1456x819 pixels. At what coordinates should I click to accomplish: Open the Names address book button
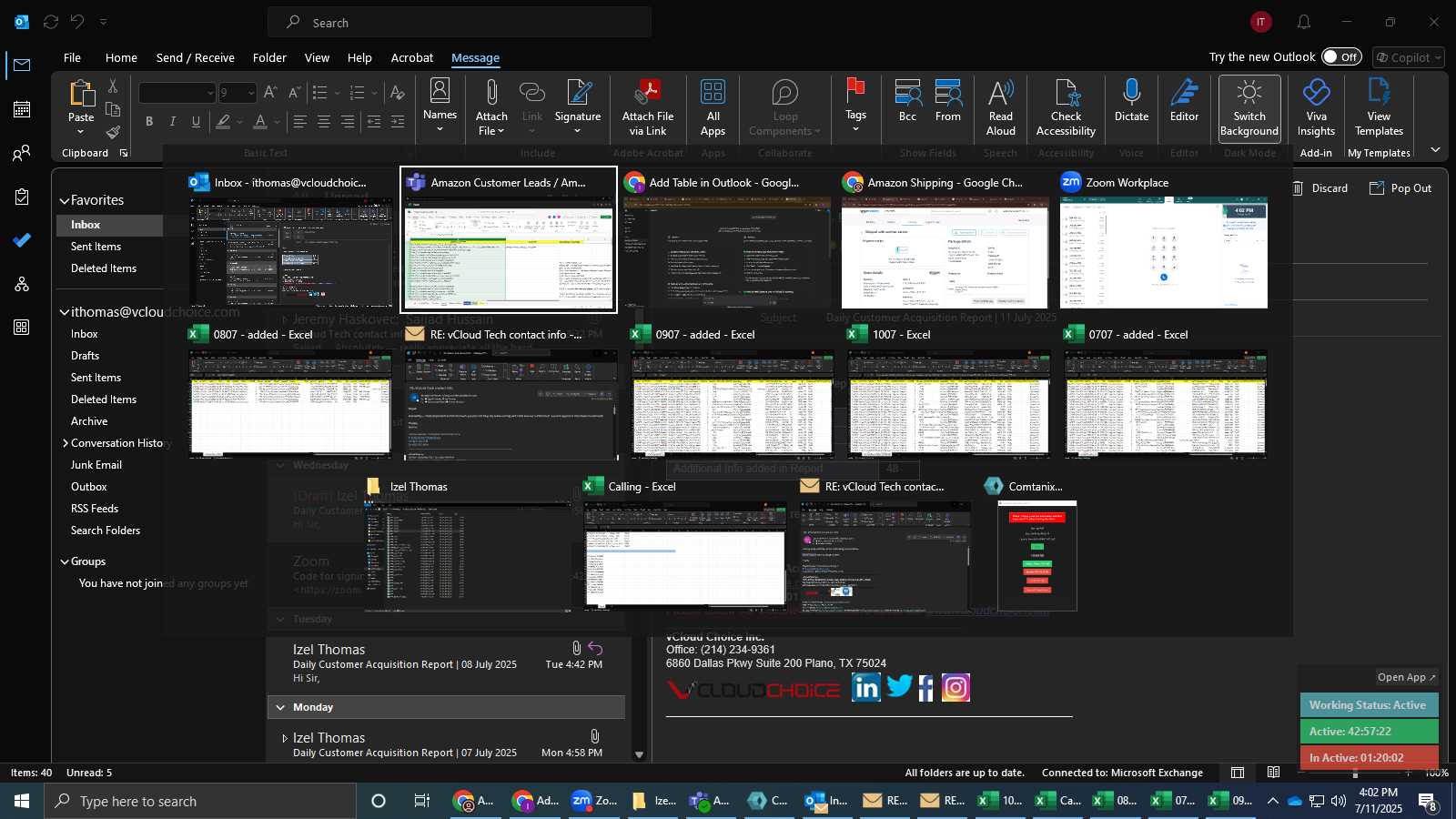pyautogui.click(x=440, y=106)
